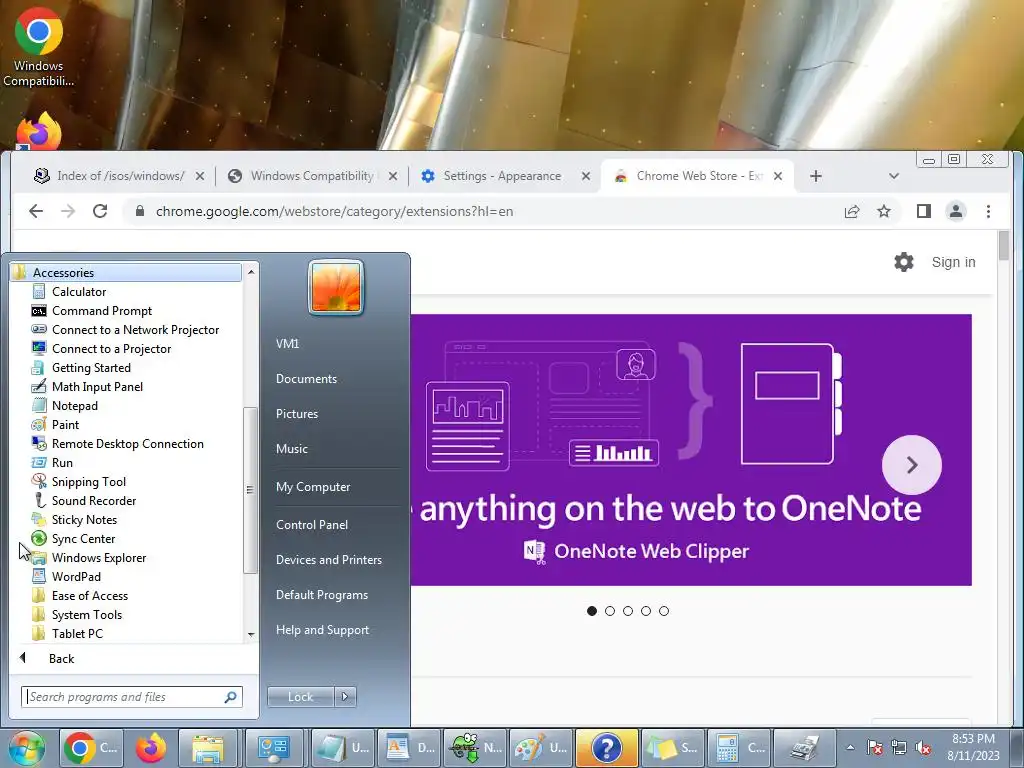Click the Lock button
Image resolution: width=1024 pixels, height=768 pixels.
pos(300,697)
